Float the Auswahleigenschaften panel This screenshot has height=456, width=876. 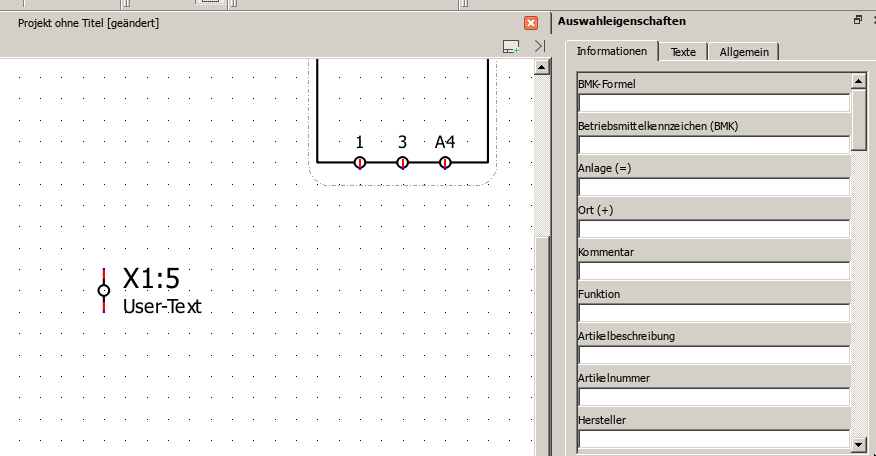coord(857,20)
